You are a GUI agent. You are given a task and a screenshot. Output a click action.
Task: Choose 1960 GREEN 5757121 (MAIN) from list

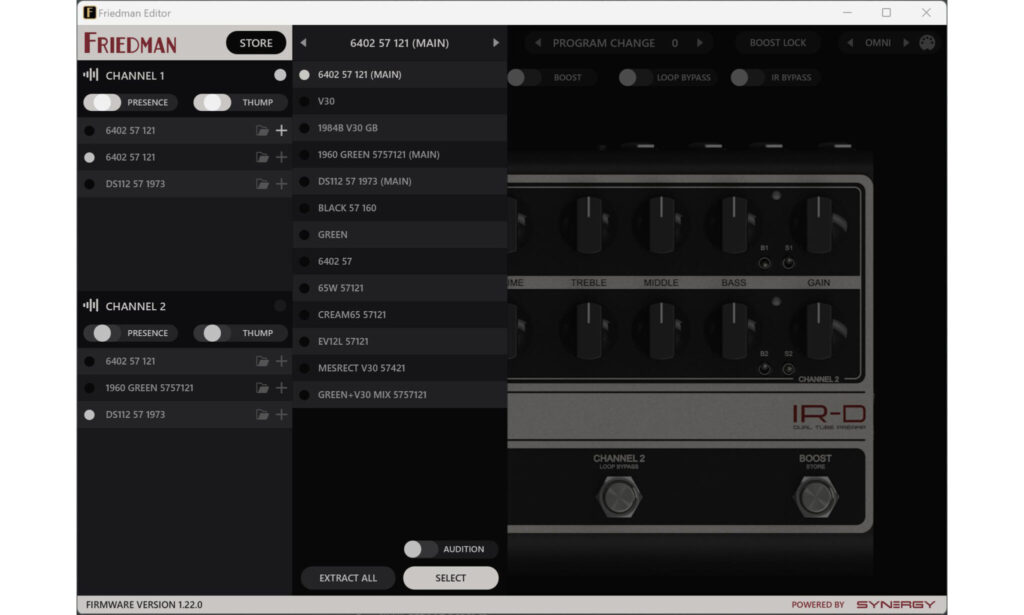(x=400, y=155)
